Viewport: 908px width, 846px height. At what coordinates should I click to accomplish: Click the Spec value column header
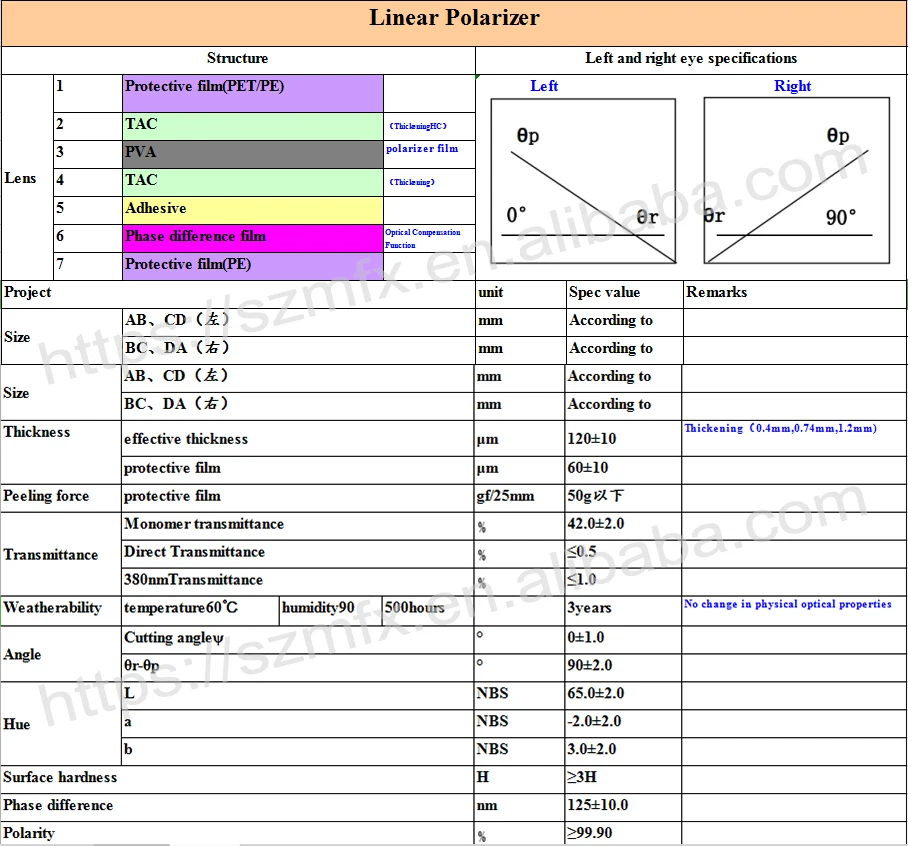(x=604, y=293)
